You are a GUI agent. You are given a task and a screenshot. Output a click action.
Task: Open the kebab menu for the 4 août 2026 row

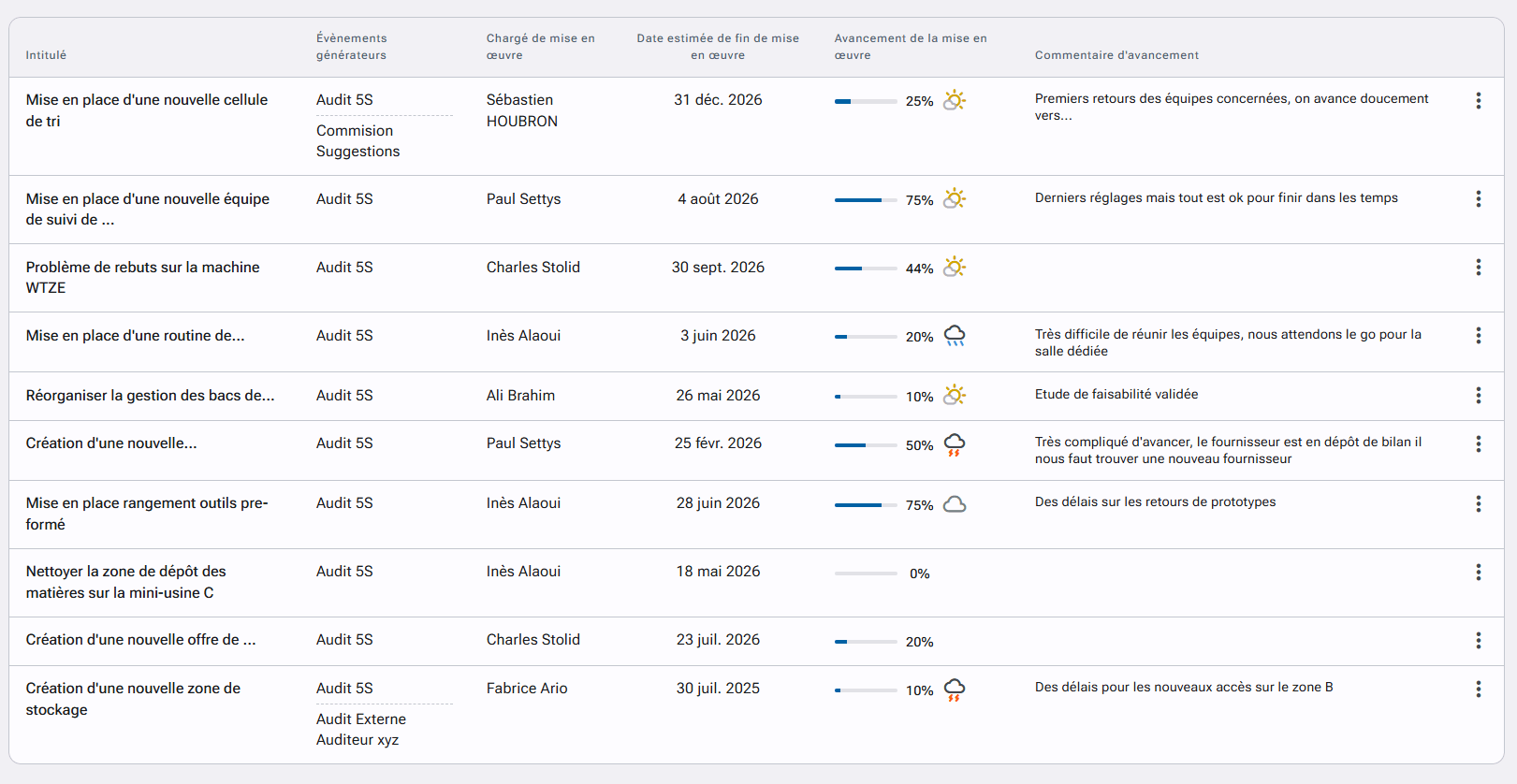[x=1478, y=198]
